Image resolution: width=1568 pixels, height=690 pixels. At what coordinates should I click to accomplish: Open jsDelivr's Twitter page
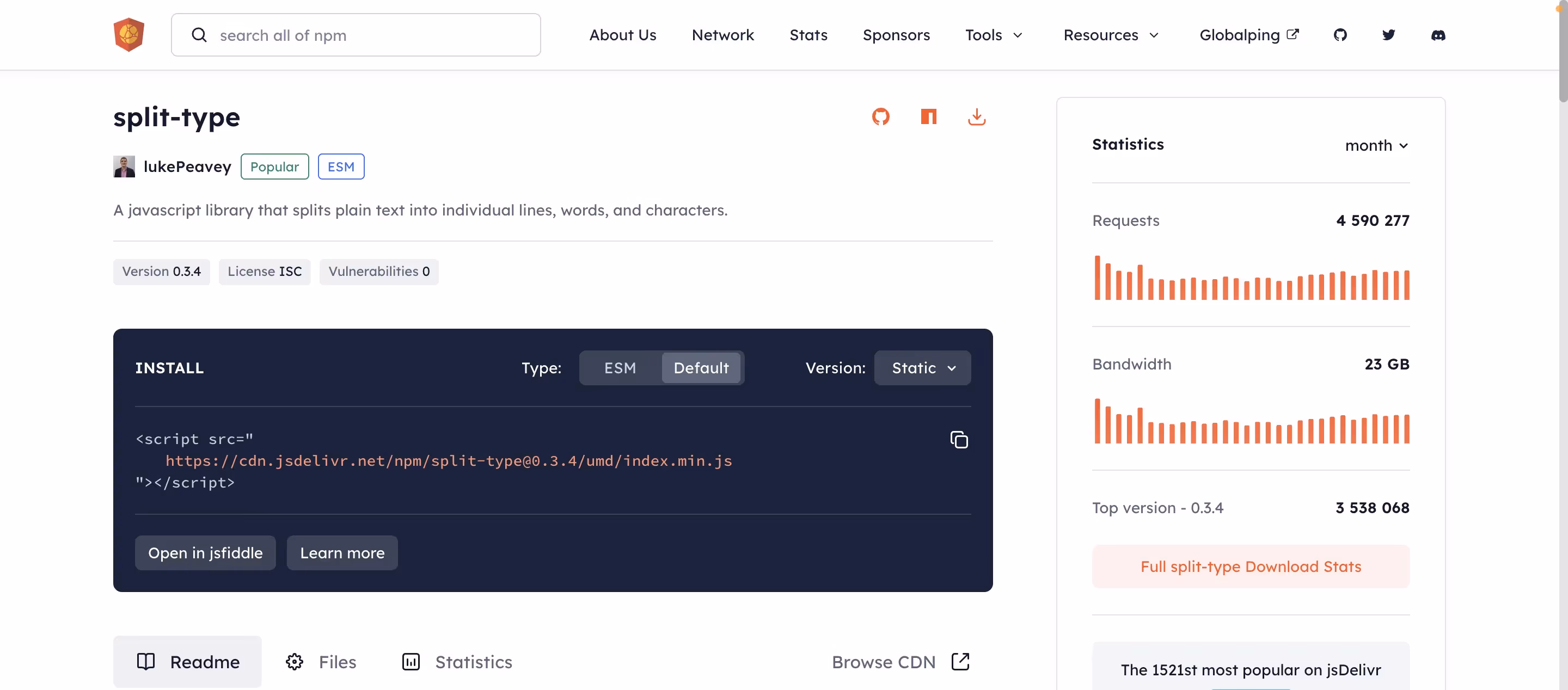point(1388,35)
